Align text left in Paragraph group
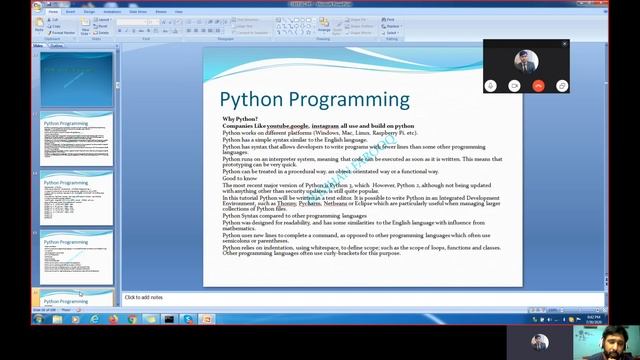The image size is (640, 360). (189, 31)
